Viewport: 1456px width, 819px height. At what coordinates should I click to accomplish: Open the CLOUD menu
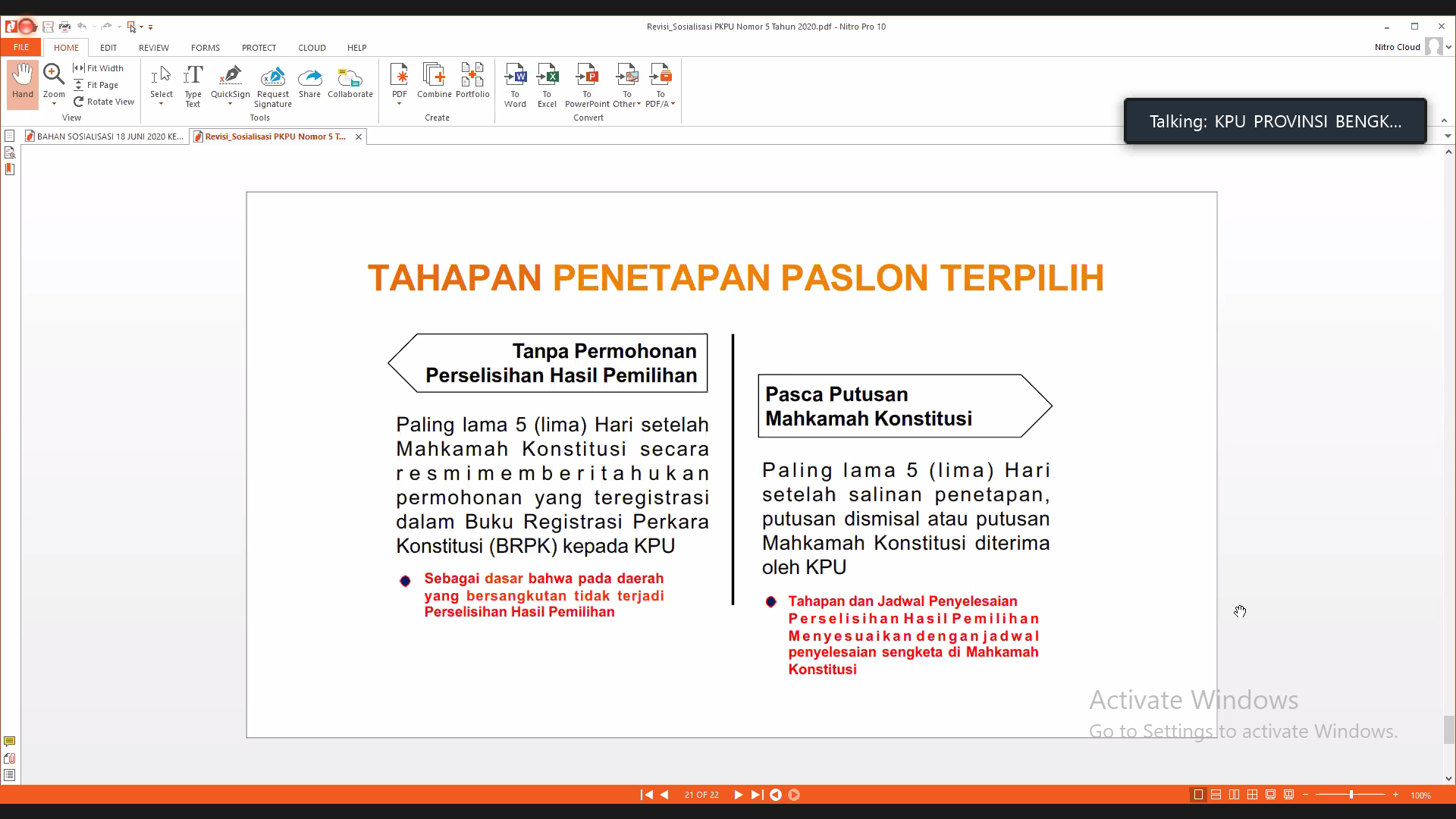point(312,47)
